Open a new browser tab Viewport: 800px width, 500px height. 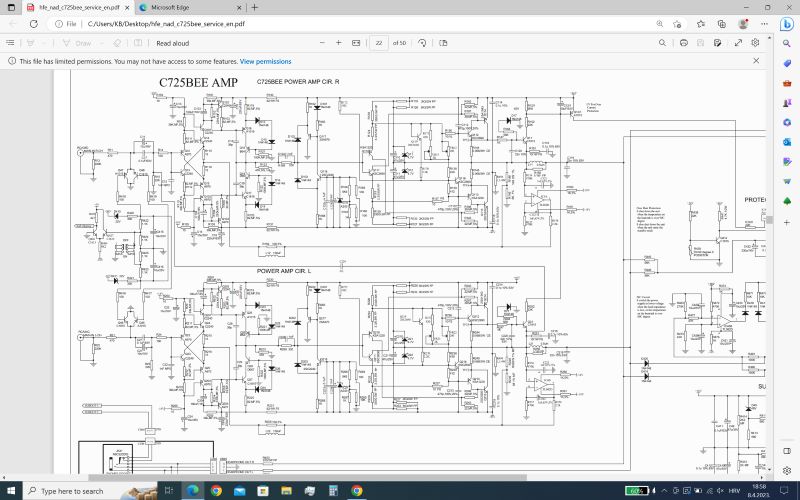coord(254,8)
